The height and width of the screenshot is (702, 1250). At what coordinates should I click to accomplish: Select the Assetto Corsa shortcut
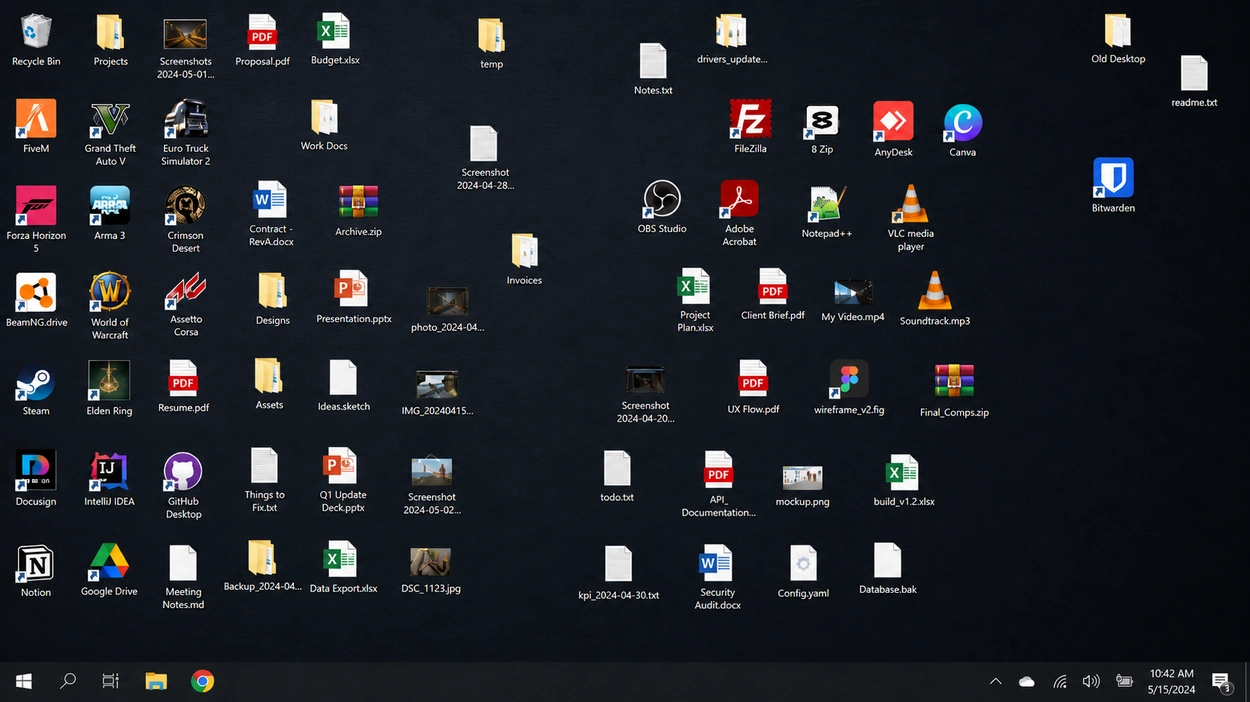185,291
